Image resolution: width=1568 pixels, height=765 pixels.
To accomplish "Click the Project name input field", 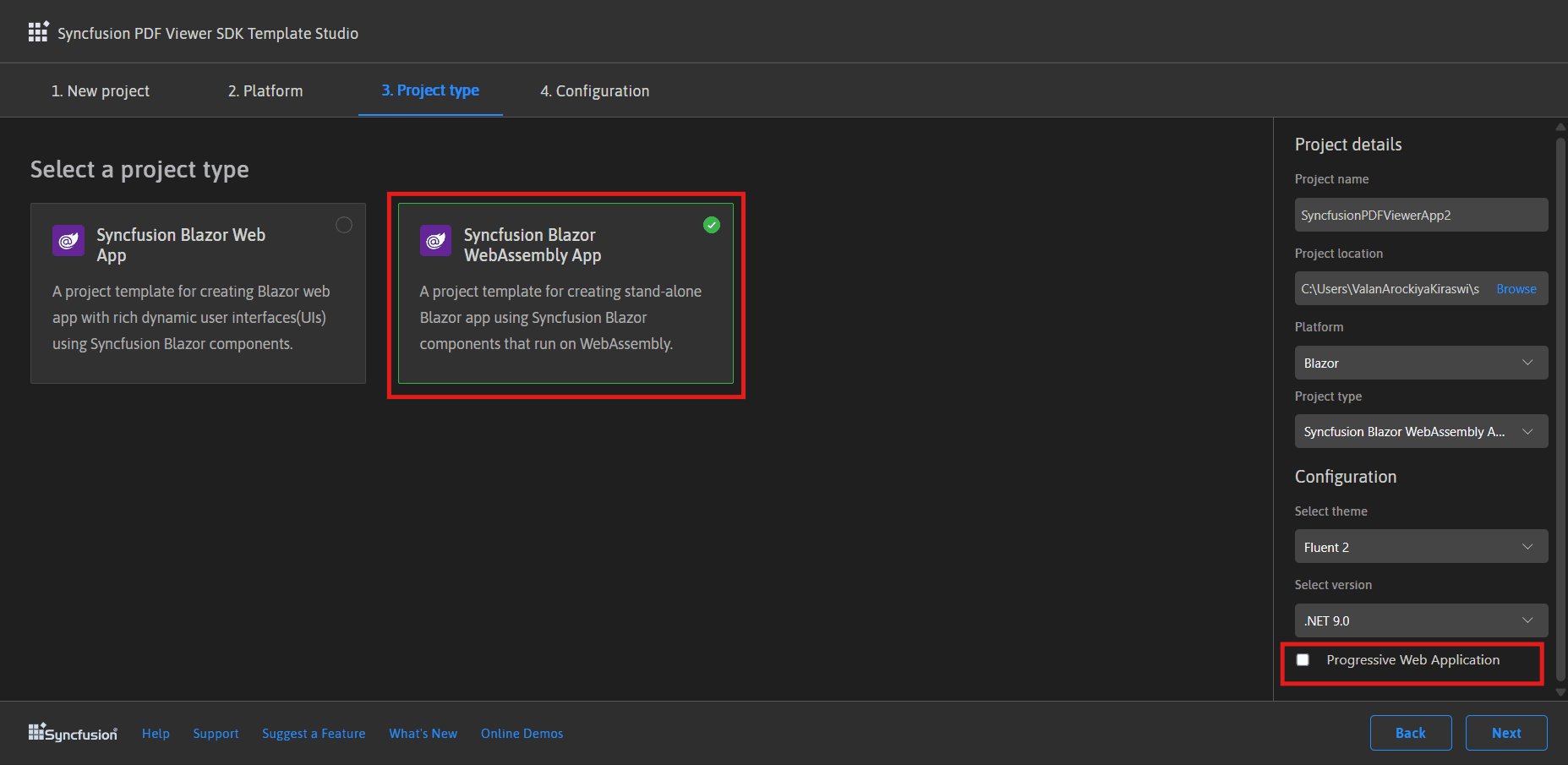I will 1421,215.
